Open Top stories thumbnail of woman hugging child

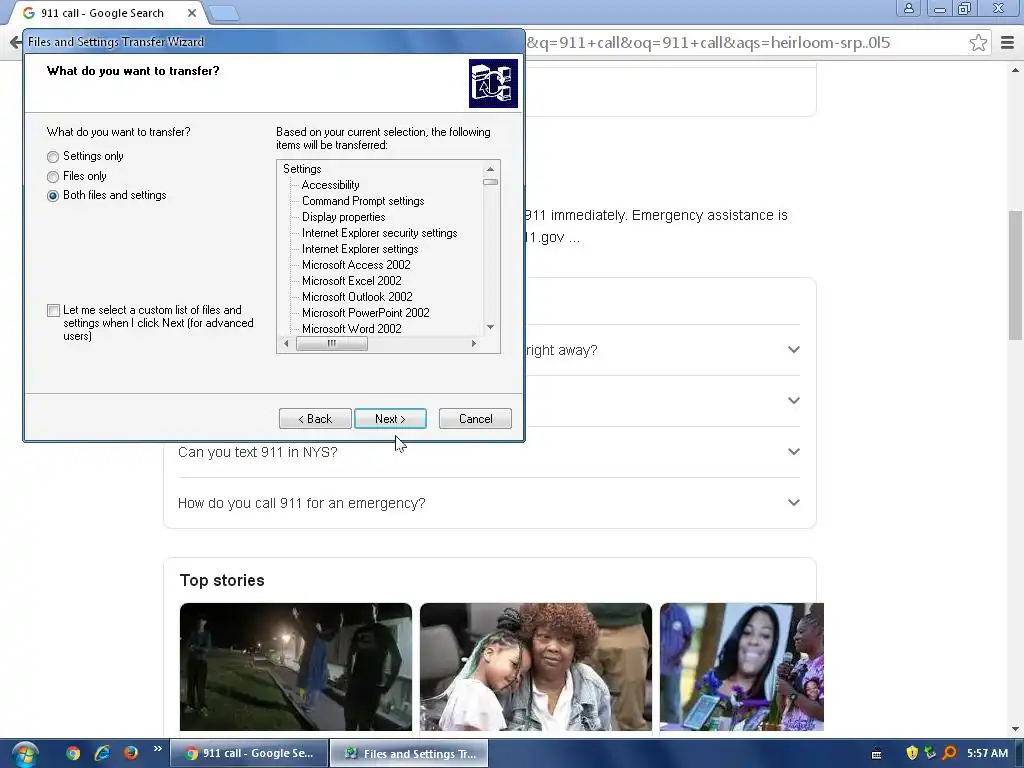click(x=536, y=667)
